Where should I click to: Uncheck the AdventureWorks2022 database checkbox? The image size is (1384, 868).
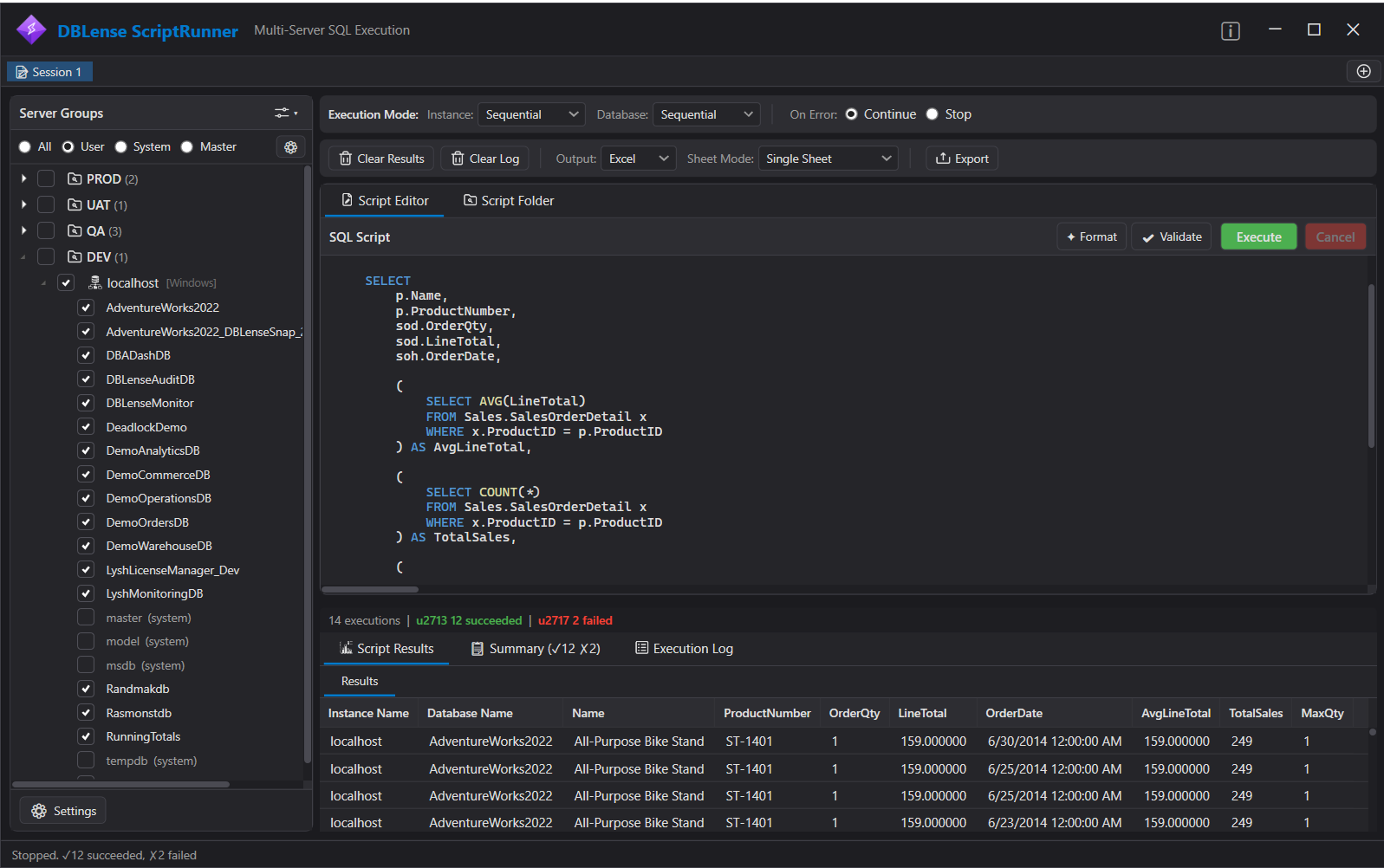[x=86, y=308]
